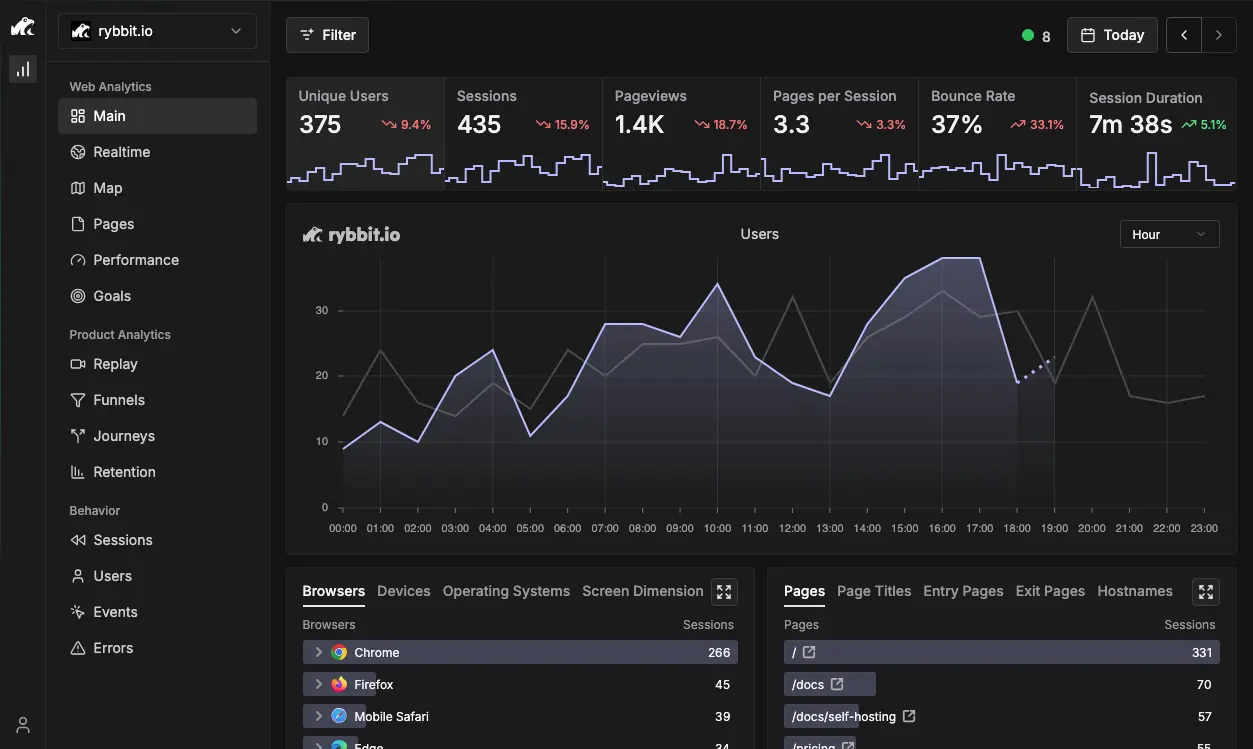
Task: Open external link icon beside /docs/self-hosting
Action: click(x=909, y=716)
